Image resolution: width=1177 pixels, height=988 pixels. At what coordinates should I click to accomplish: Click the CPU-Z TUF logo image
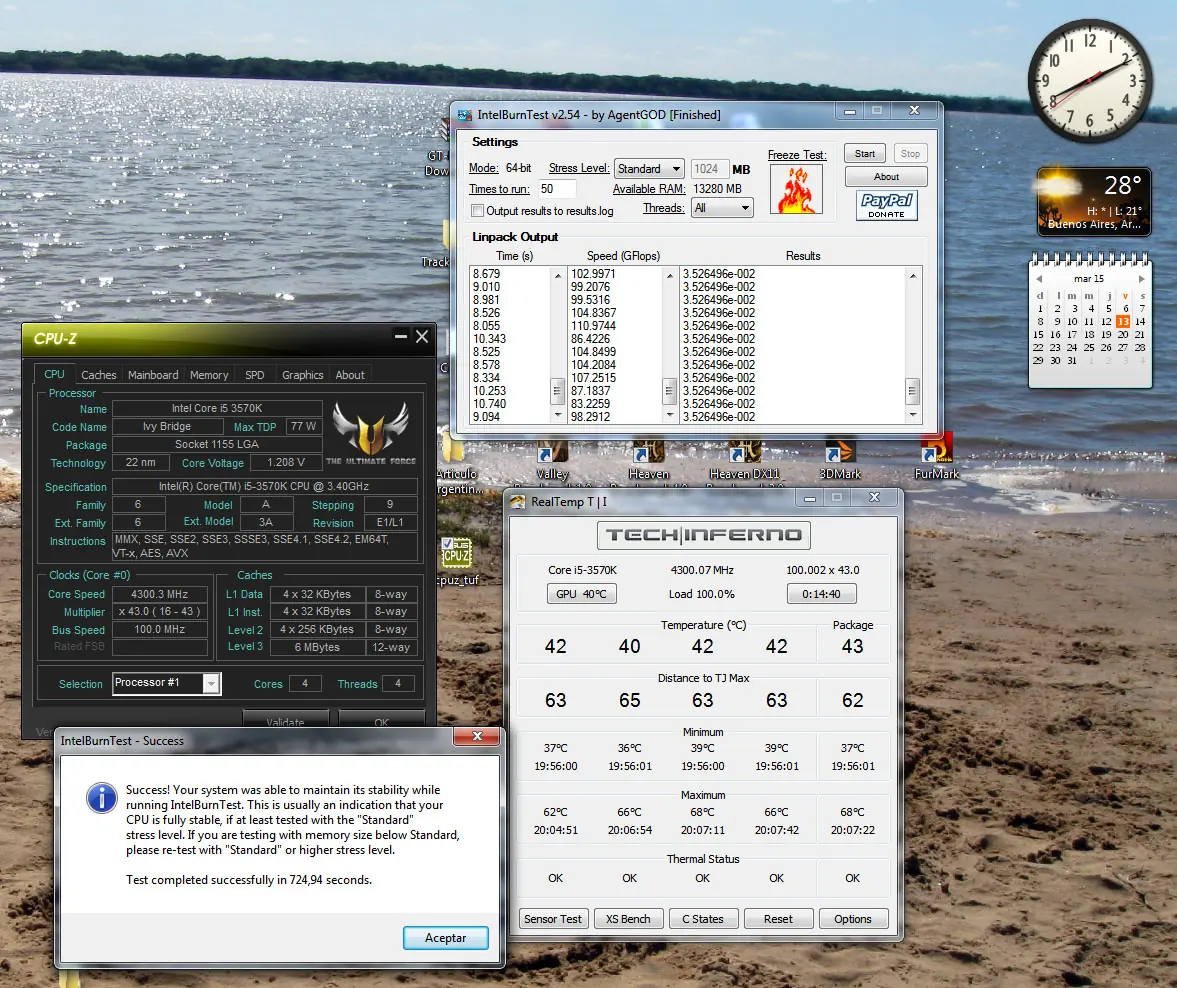pos(371,434)
